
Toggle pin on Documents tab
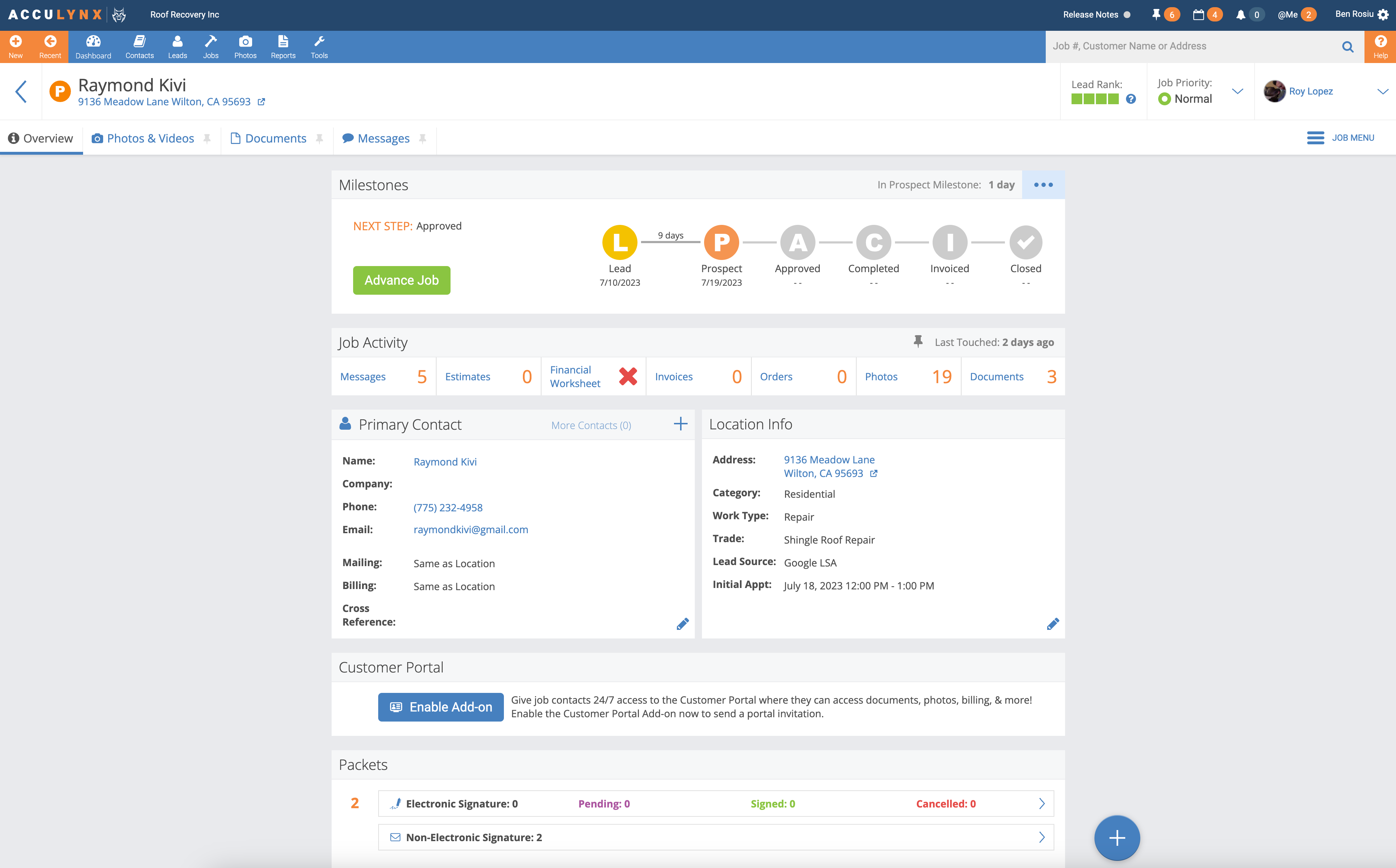coord(320,138)
